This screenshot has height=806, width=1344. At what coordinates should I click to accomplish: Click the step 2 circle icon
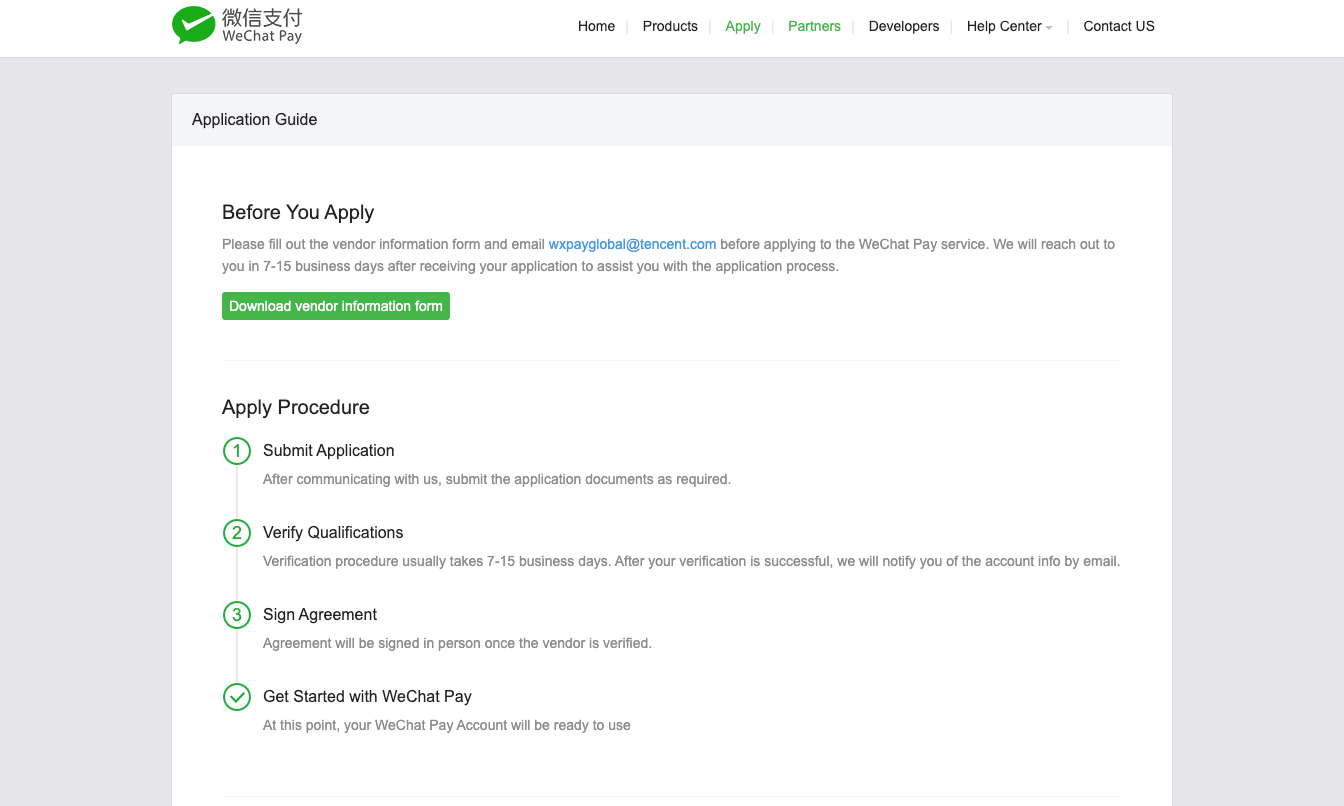click(x=237, y=533)
